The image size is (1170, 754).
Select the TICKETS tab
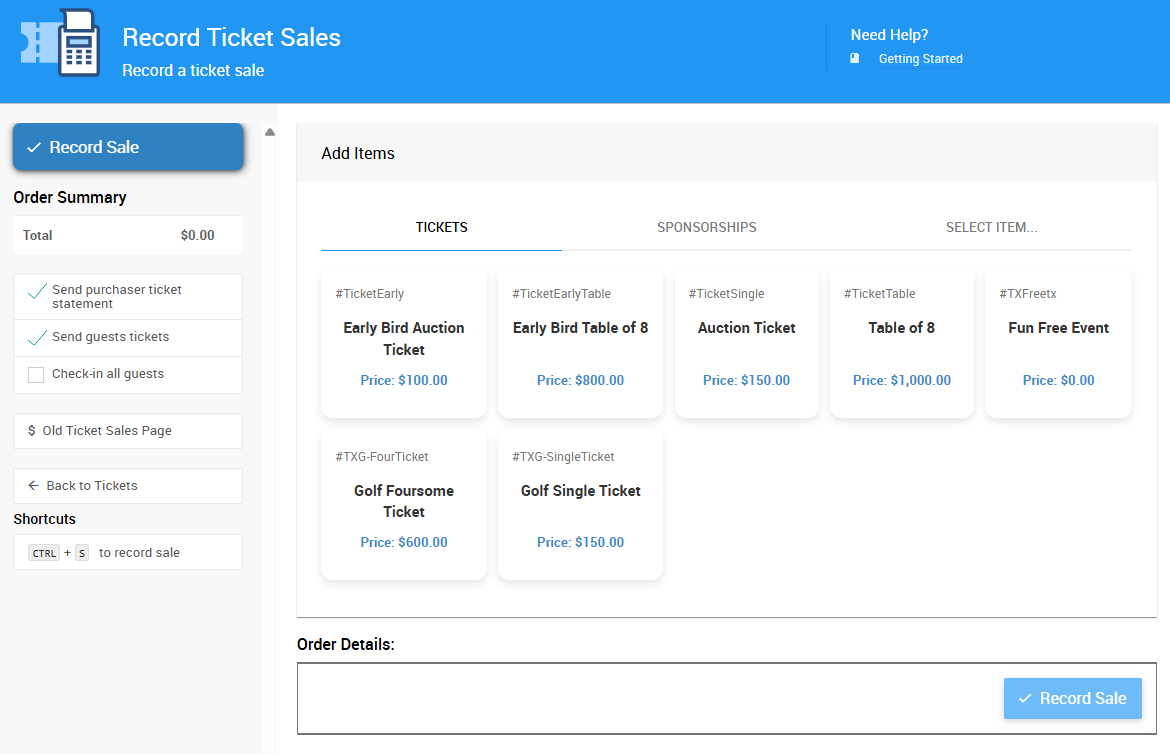441,227
